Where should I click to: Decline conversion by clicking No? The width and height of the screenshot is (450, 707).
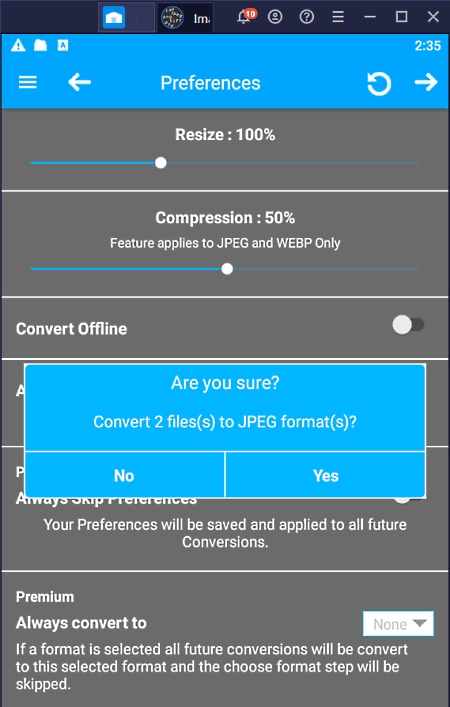click(x=124, y=475)
